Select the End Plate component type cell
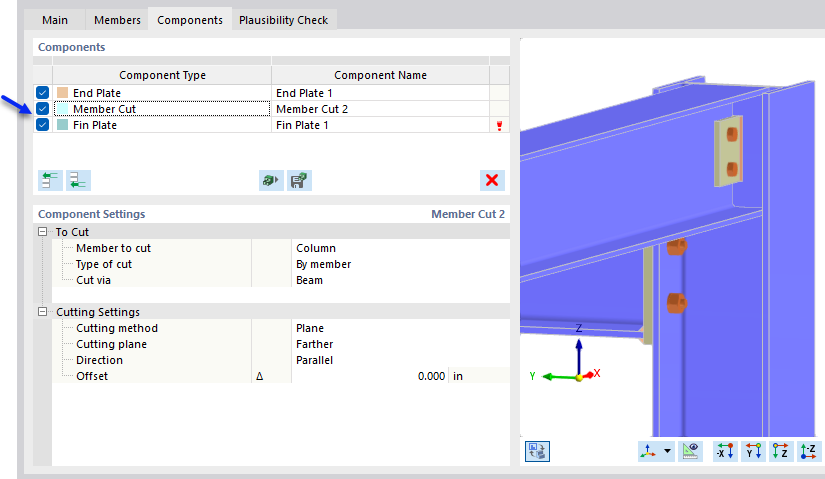Image resolution: width=825 pixels, height=479 pixels. (x=162, y=93)
